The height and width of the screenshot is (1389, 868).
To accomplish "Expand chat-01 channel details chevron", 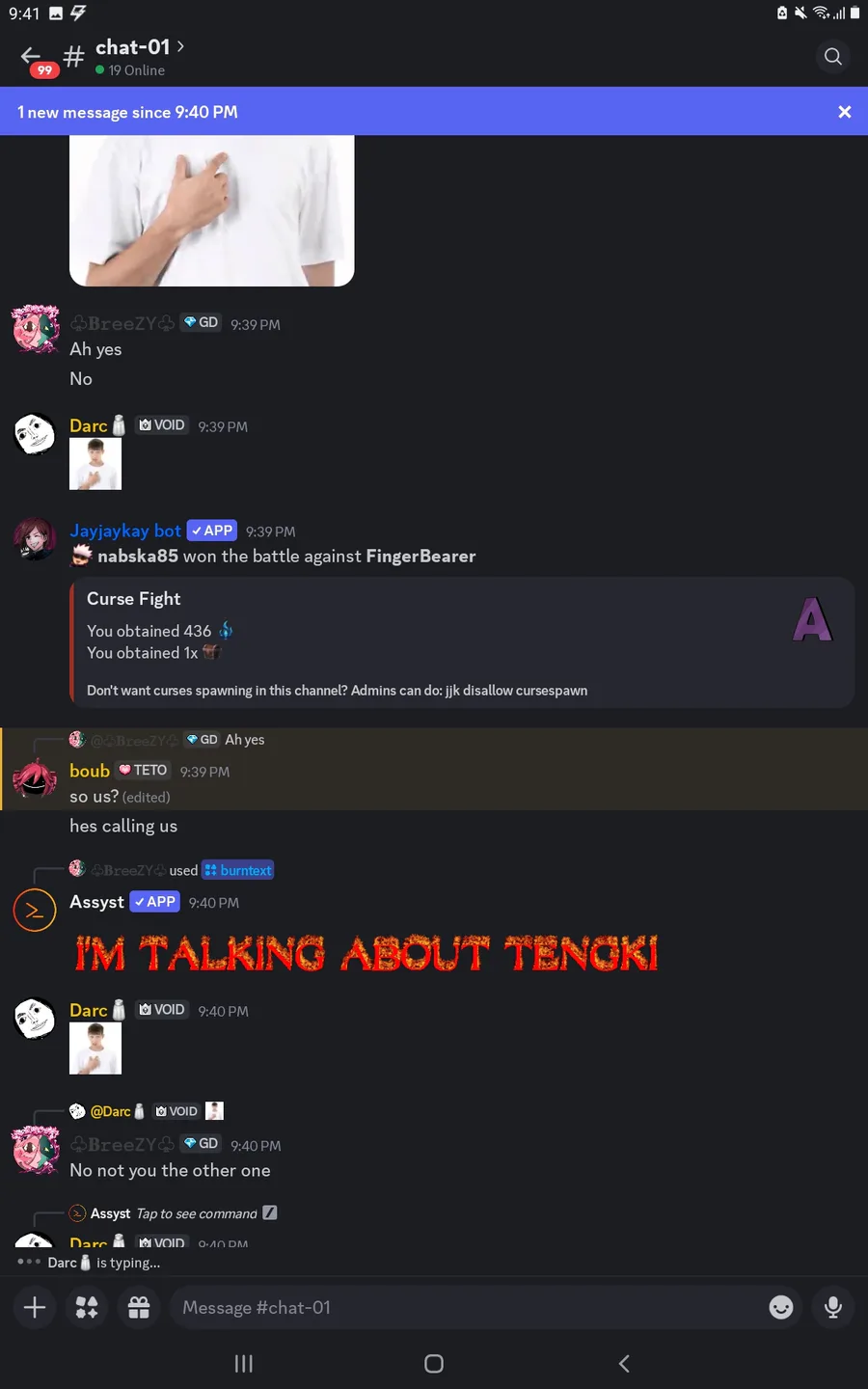I will click(x=180, y=46).
